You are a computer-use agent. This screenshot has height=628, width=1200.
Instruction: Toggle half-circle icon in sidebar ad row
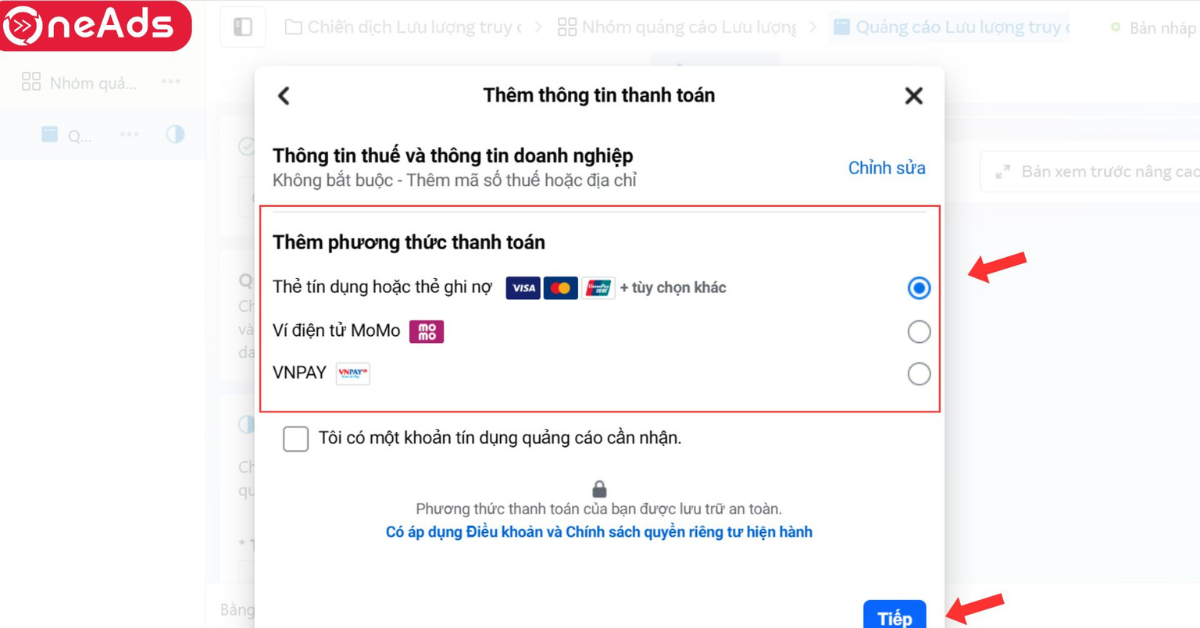click(175, 134)
